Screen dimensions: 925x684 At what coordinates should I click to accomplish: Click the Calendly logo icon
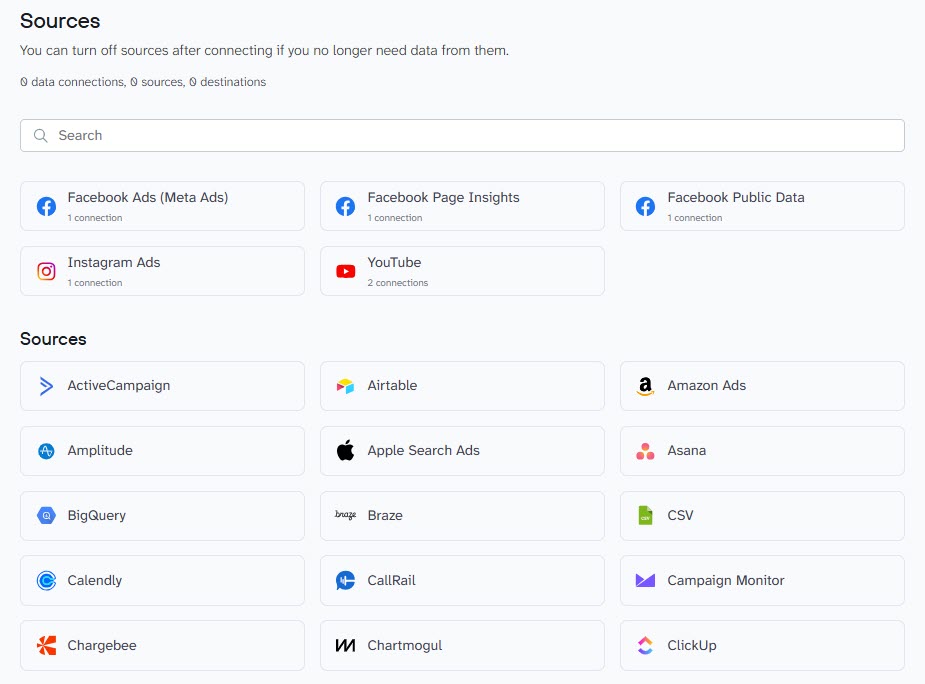[x=46, y=581]
